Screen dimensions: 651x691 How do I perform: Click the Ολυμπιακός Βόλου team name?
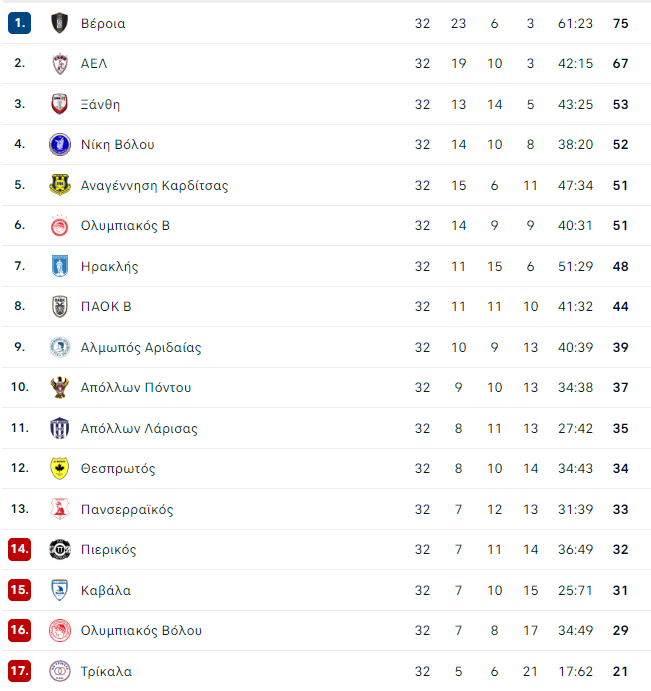pyautogui.click(x=141, y=631)
